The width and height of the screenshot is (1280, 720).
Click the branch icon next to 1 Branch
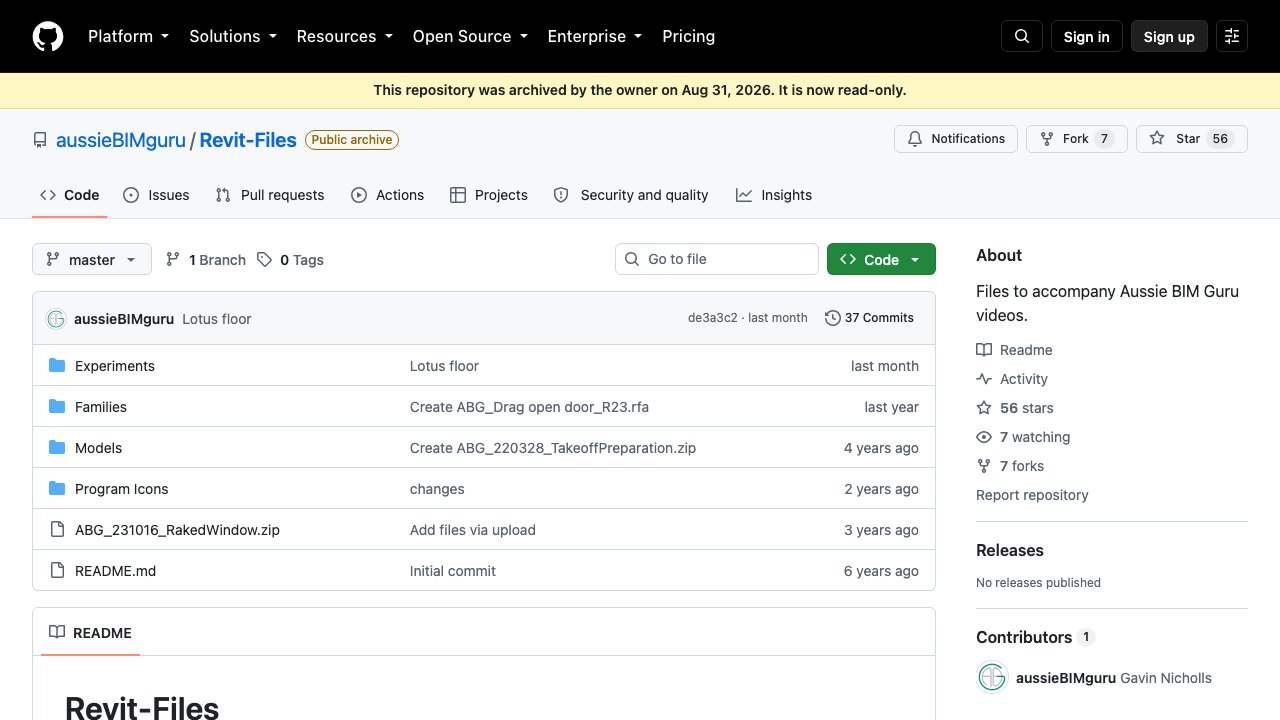point(173,260)
